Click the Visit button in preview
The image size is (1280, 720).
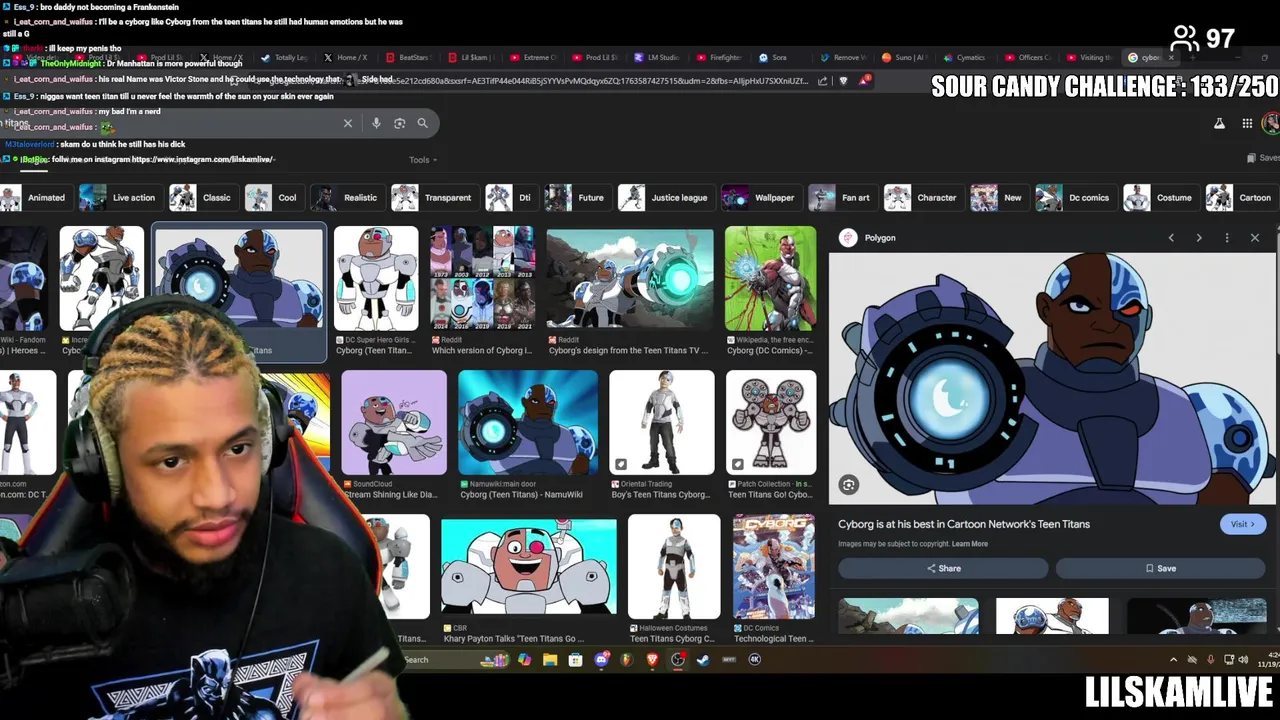tap(1243, 524)
